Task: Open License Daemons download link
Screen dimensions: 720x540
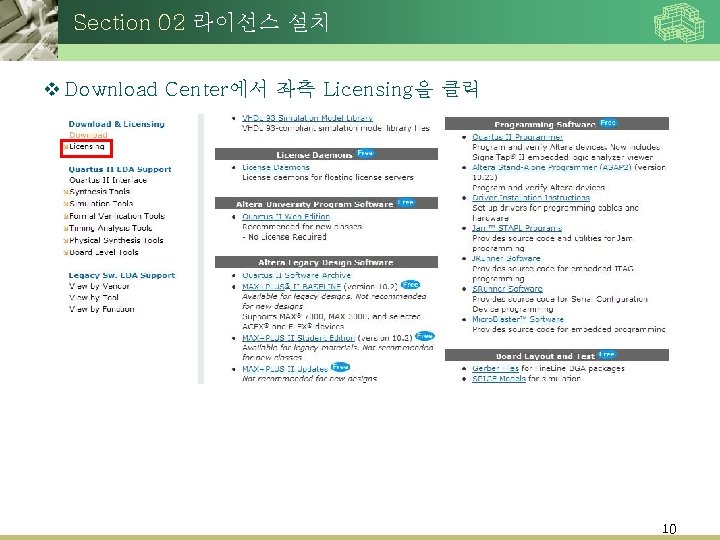Action: tap(276, 167)
